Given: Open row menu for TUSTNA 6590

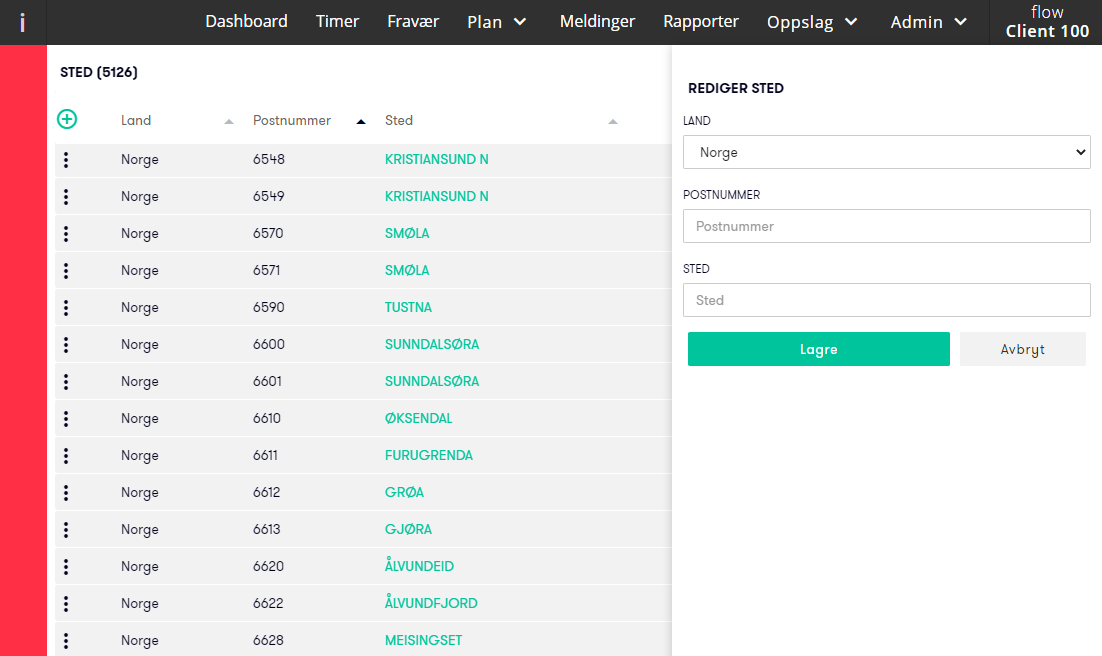Looking at the screenshot, I should coord(66,307).
